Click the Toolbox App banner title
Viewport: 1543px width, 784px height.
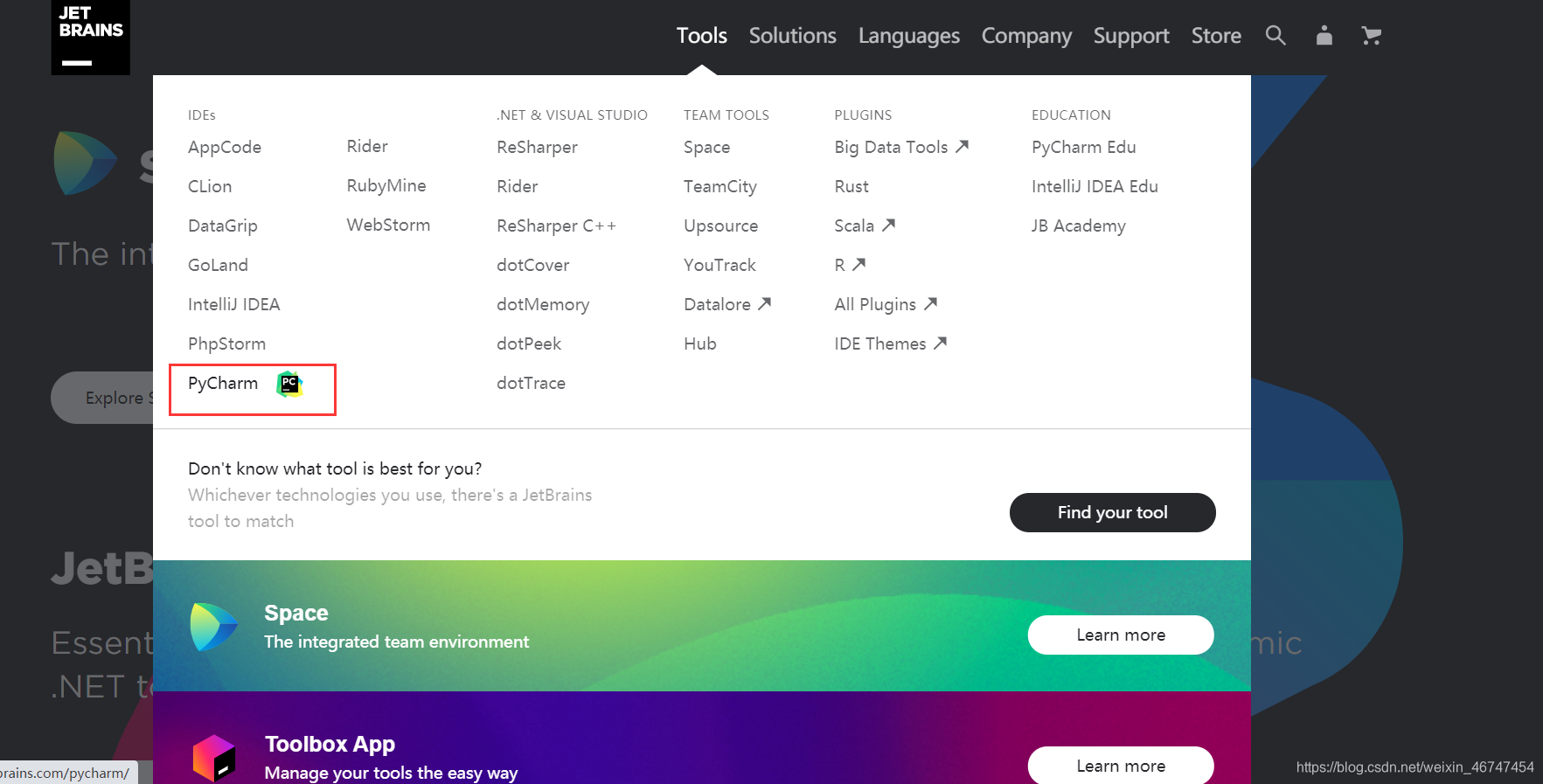click(x=330, y=744)
